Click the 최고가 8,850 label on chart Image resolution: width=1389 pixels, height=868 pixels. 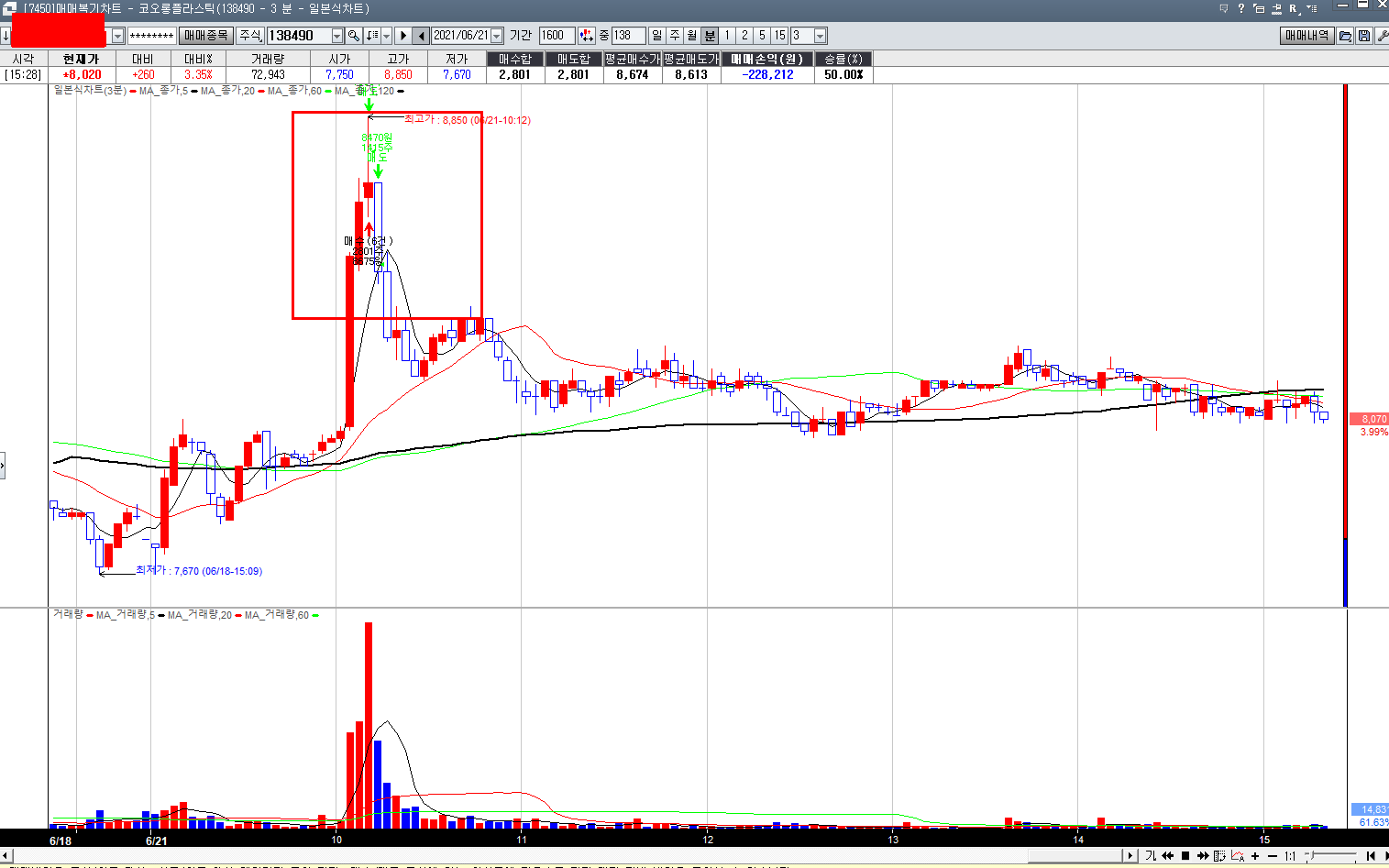tap(468, 120)
